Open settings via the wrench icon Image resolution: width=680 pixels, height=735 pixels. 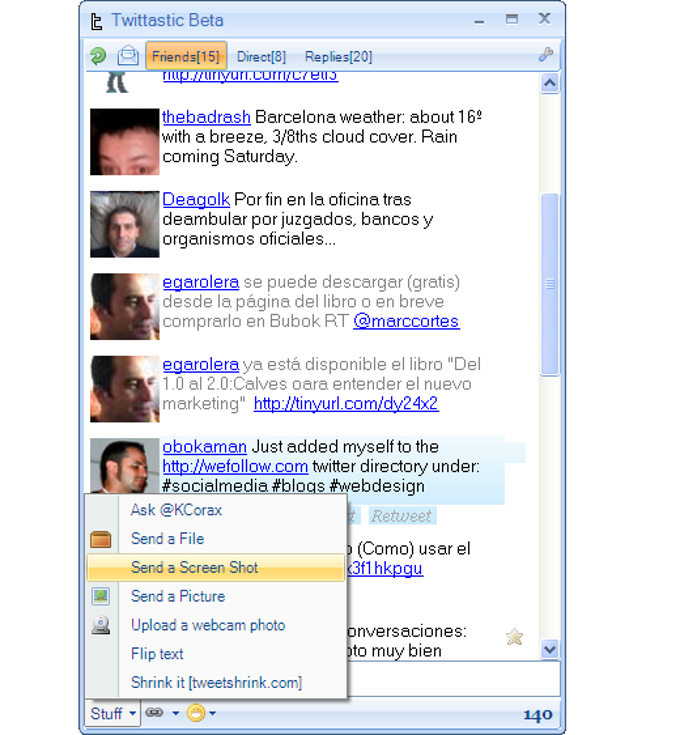coord(545,54)
